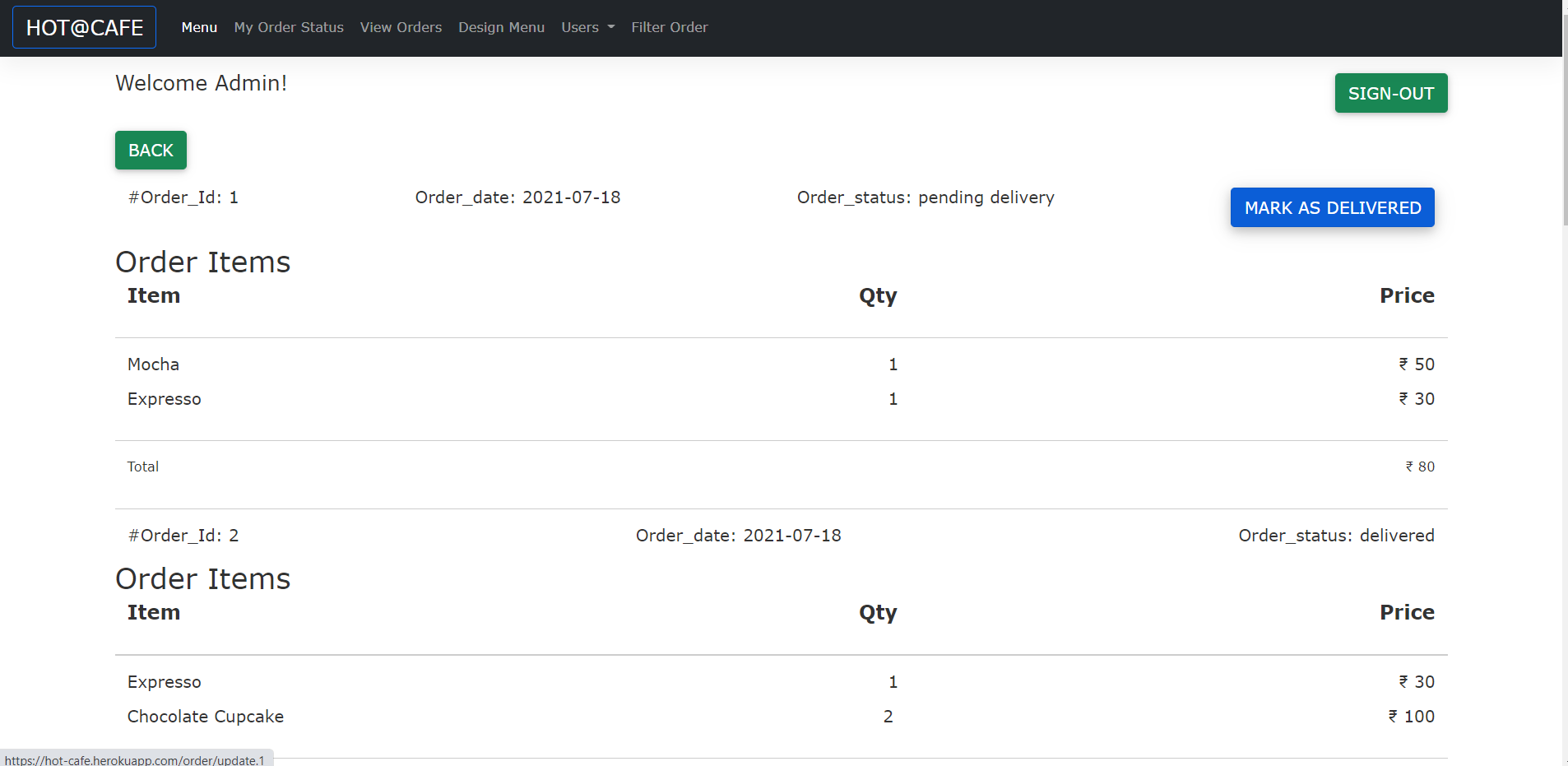Open the Menu navigation item

tap(199, 27)
